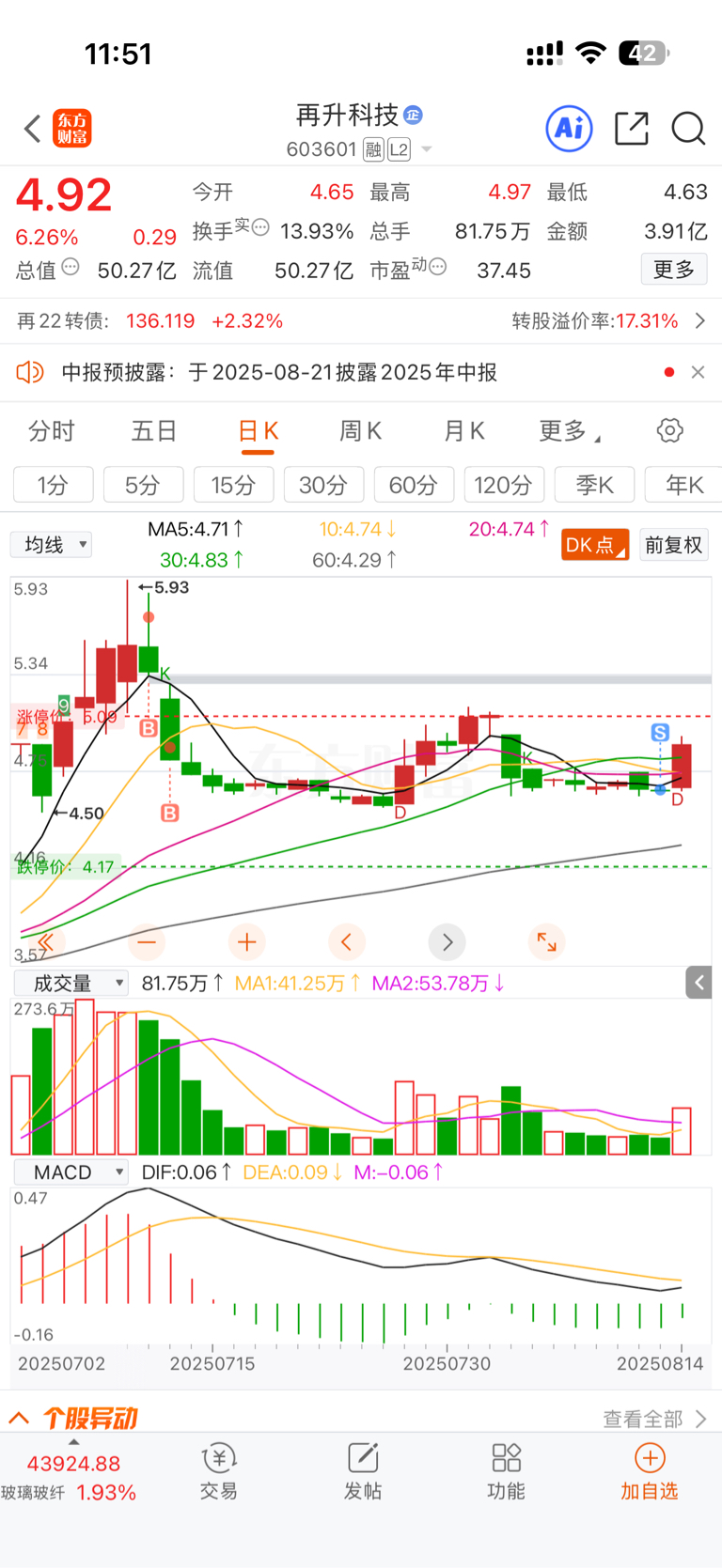Dismiss the 中报预披露 notice

698,372
